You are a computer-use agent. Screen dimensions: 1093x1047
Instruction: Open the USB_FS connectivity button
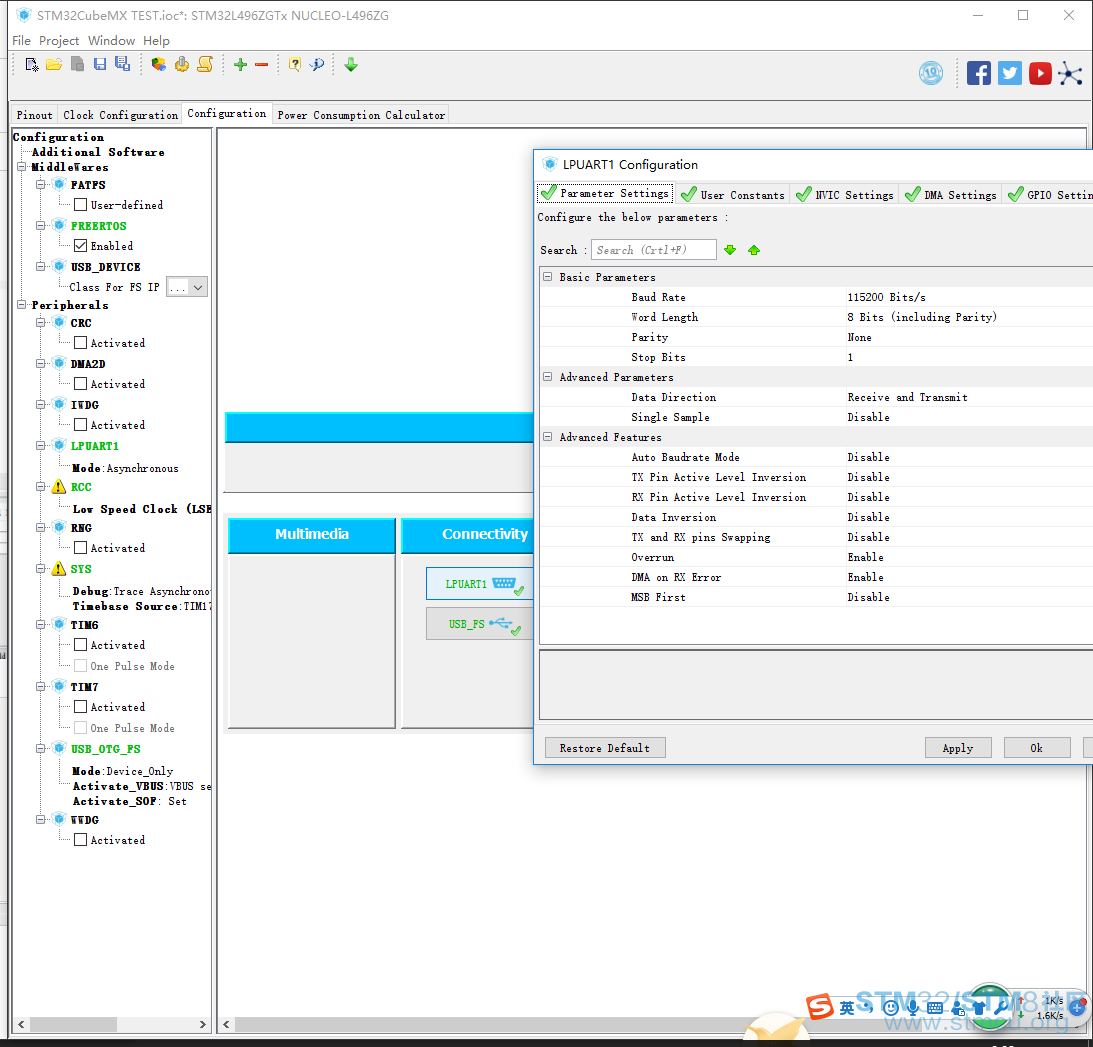click(x=480, y=624)
